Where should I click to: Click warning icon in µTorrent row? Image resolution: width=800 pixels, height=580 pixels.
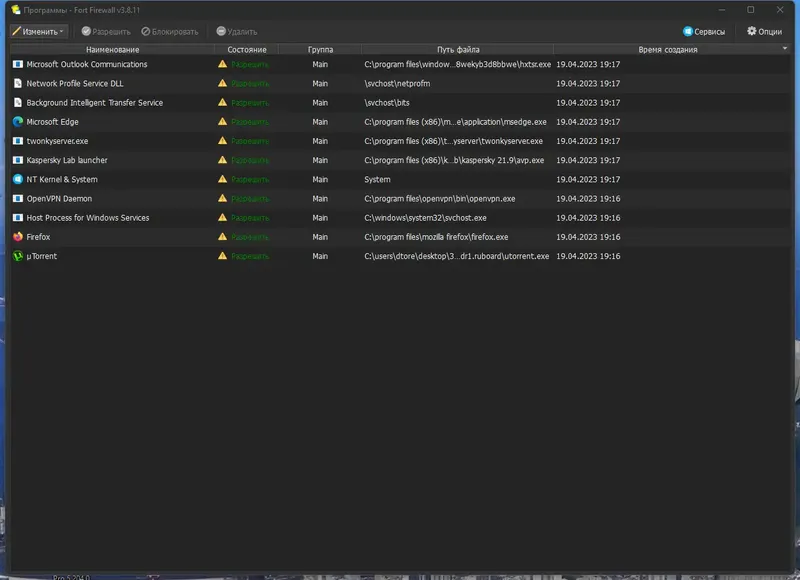(x=222, y=256)
